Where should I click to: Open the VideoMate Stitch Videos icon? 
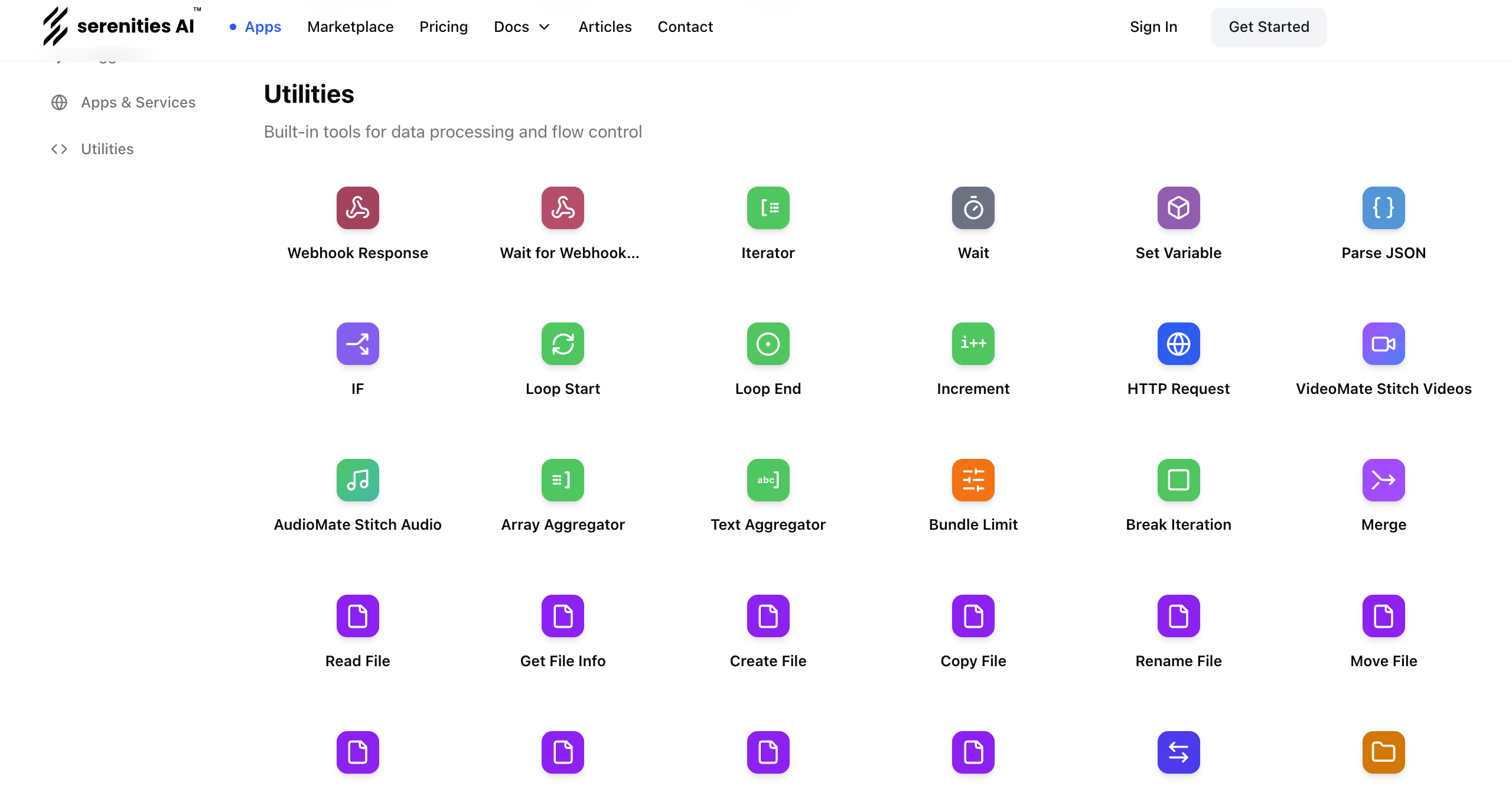click(x=1383, y=344)
